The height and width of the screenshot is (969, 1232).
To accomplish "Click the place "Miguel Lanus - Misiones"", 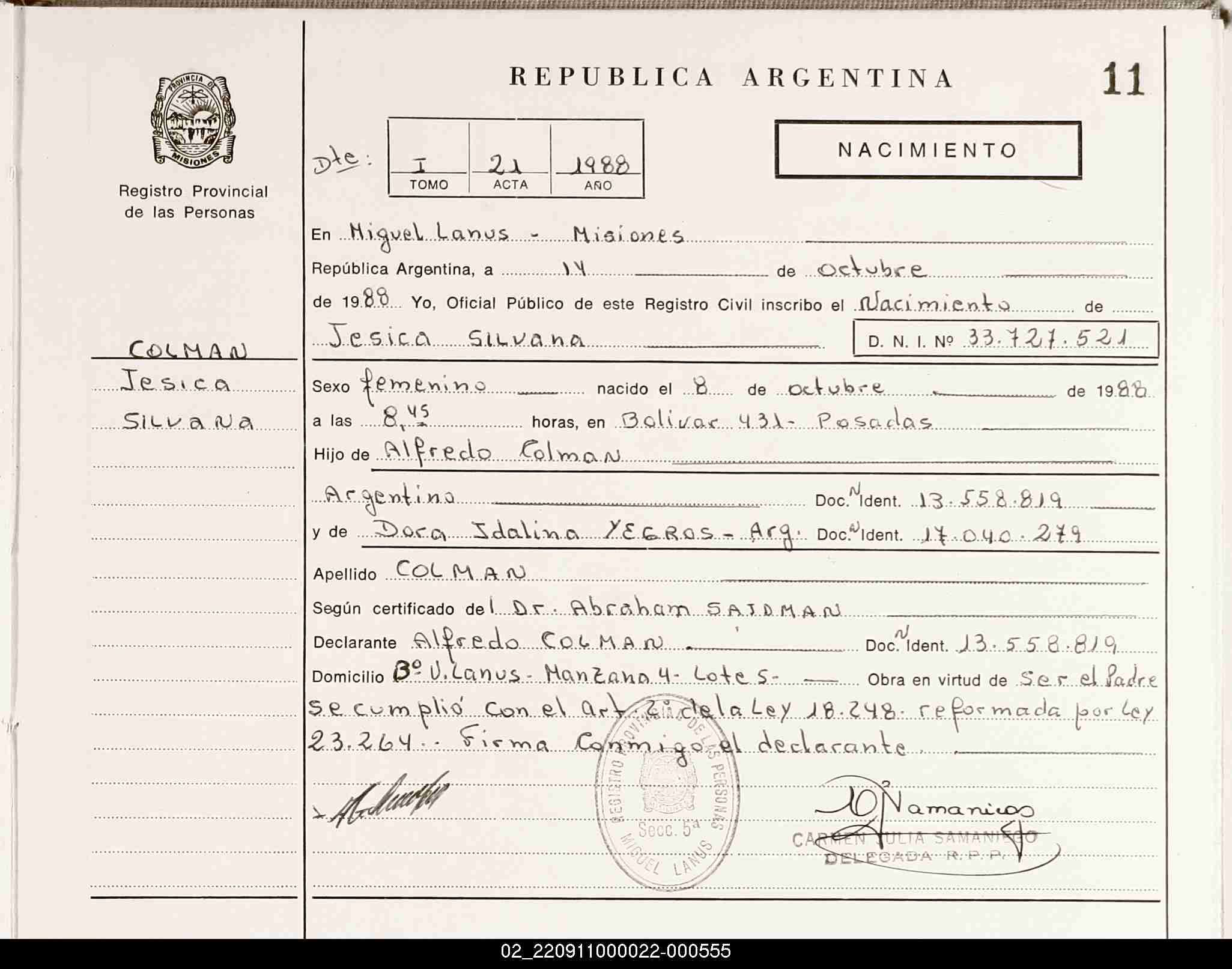I will (x=516, y=235).
